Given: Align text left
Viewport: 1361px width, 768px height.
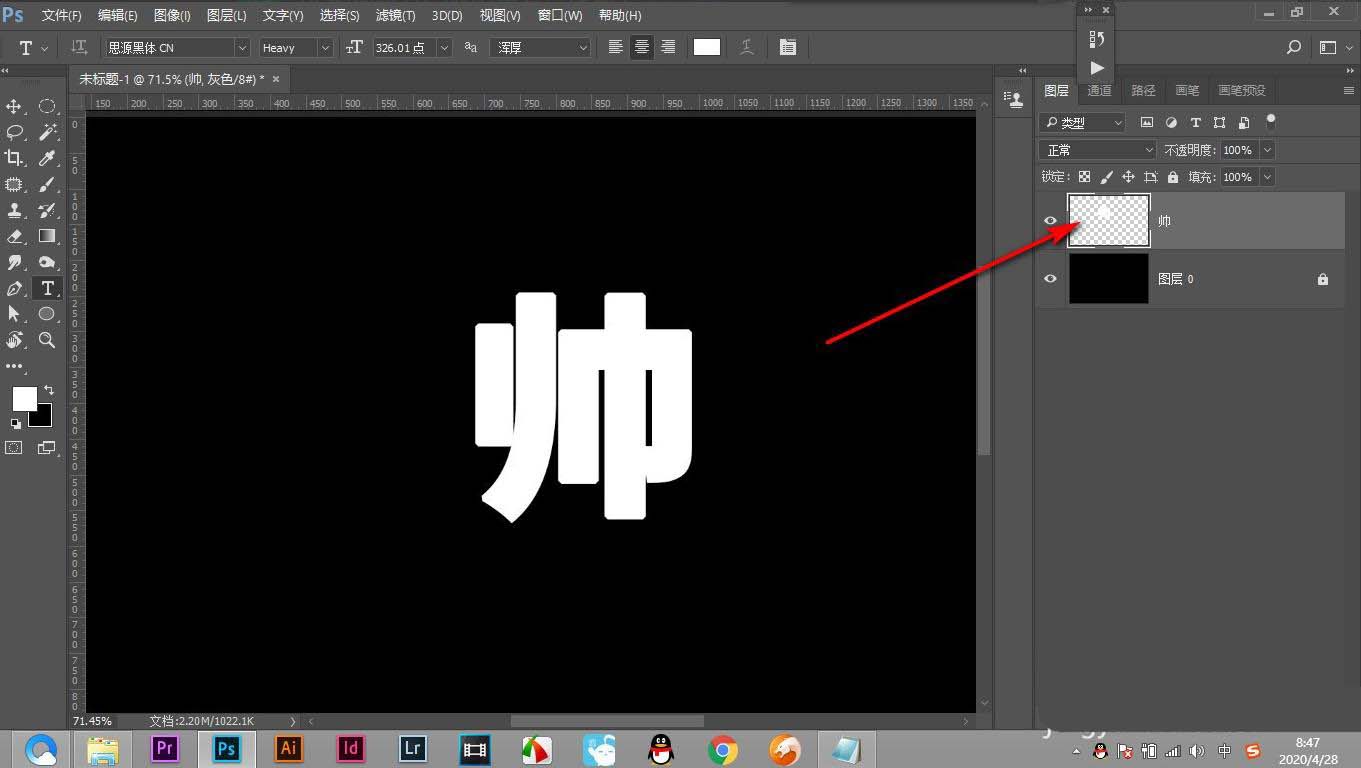Looking at the screenshot, I should [616, 47].
